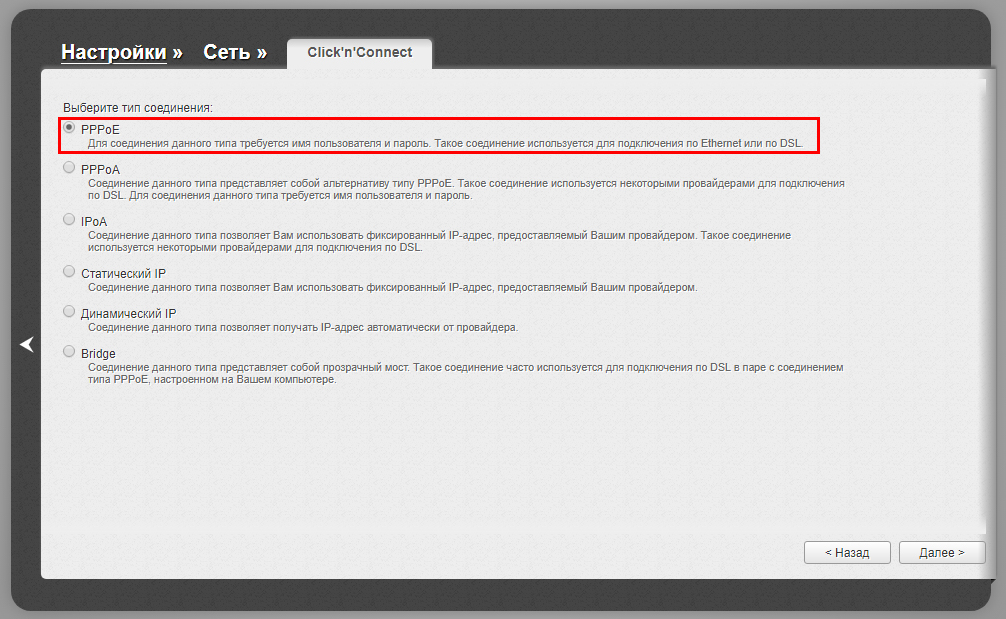The width and height of the screenshot is (1006, 619).
Task: Click the Выберите тип соединения heading
Action: pyautogui.click(x=138, y=108)
